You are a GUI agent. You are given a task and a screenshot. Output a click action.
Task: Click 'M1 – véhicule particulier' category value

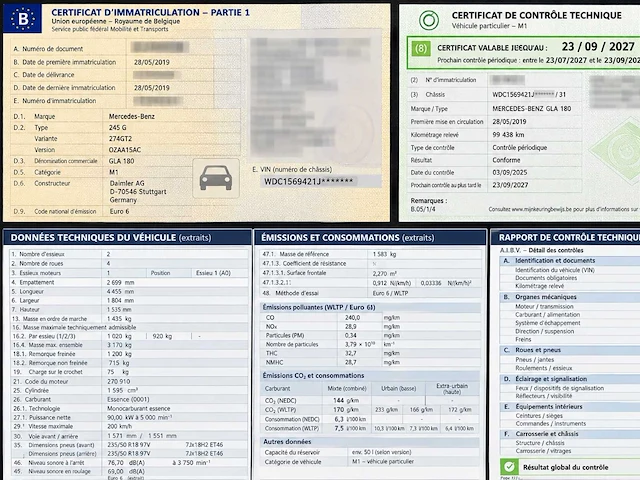pyautogui.click(x=383, y=462)
